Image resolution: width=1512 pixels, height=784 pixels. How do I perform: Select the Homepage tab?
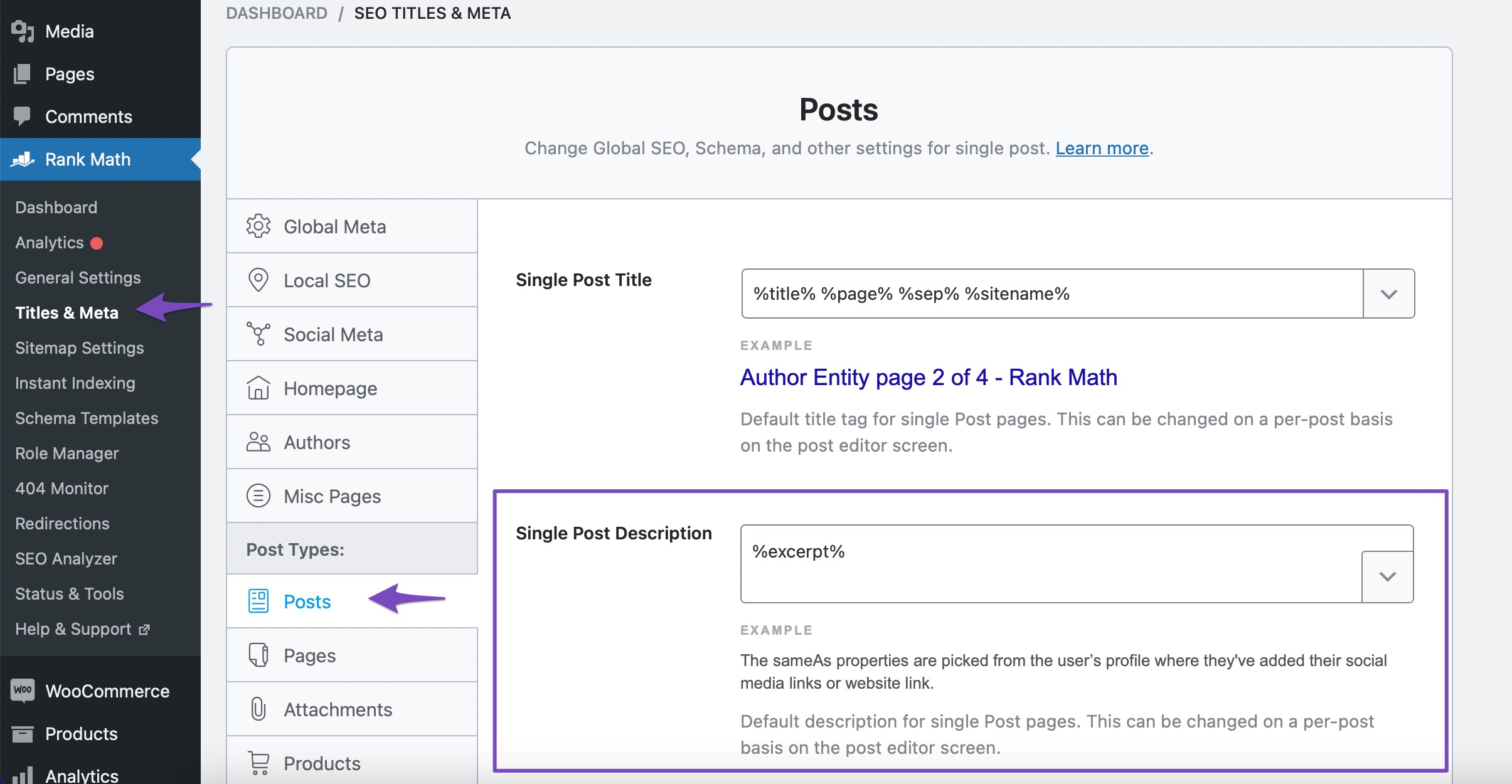point(352,388)
